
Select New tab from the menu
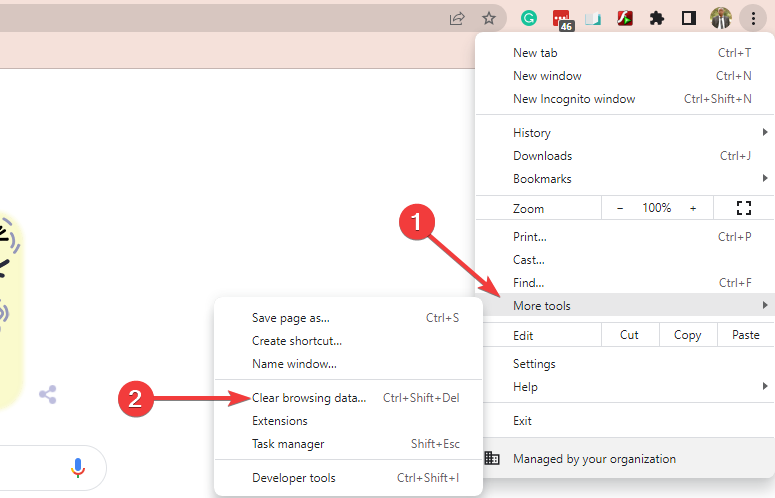click(625, 53)
